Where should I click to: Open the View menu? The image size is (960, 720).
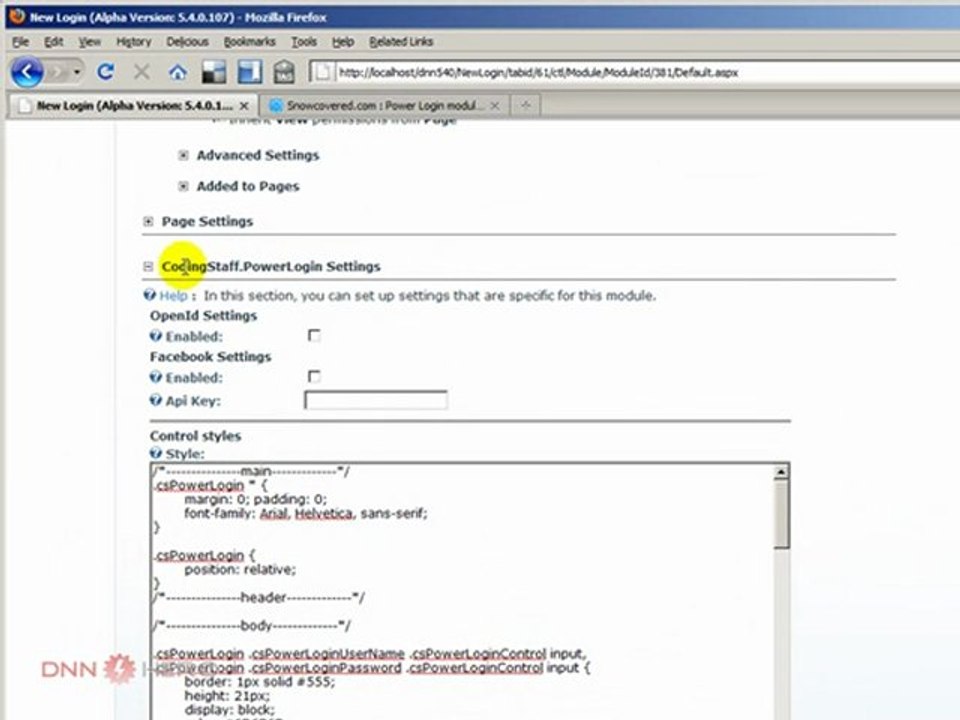coord(89,42)
